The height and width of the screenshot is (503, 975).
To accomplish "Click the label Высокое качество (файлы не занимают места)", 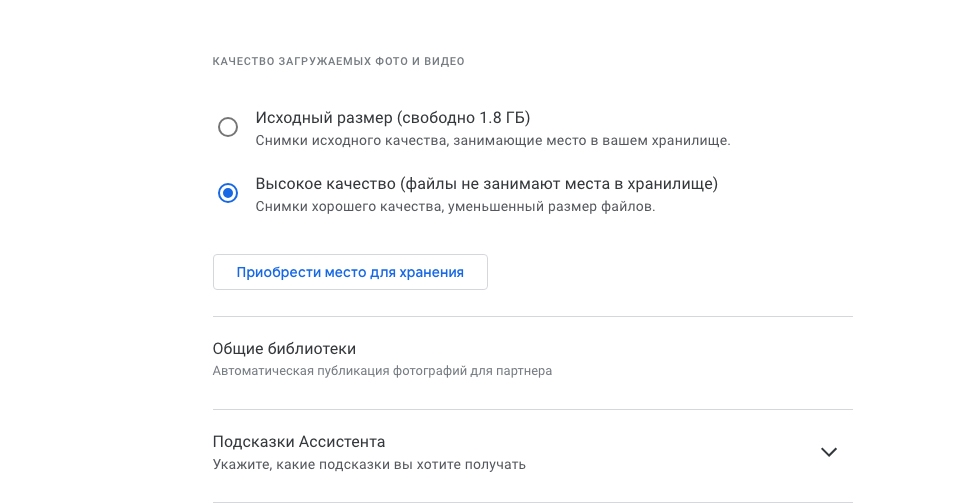I will click(x=487, y=183).
